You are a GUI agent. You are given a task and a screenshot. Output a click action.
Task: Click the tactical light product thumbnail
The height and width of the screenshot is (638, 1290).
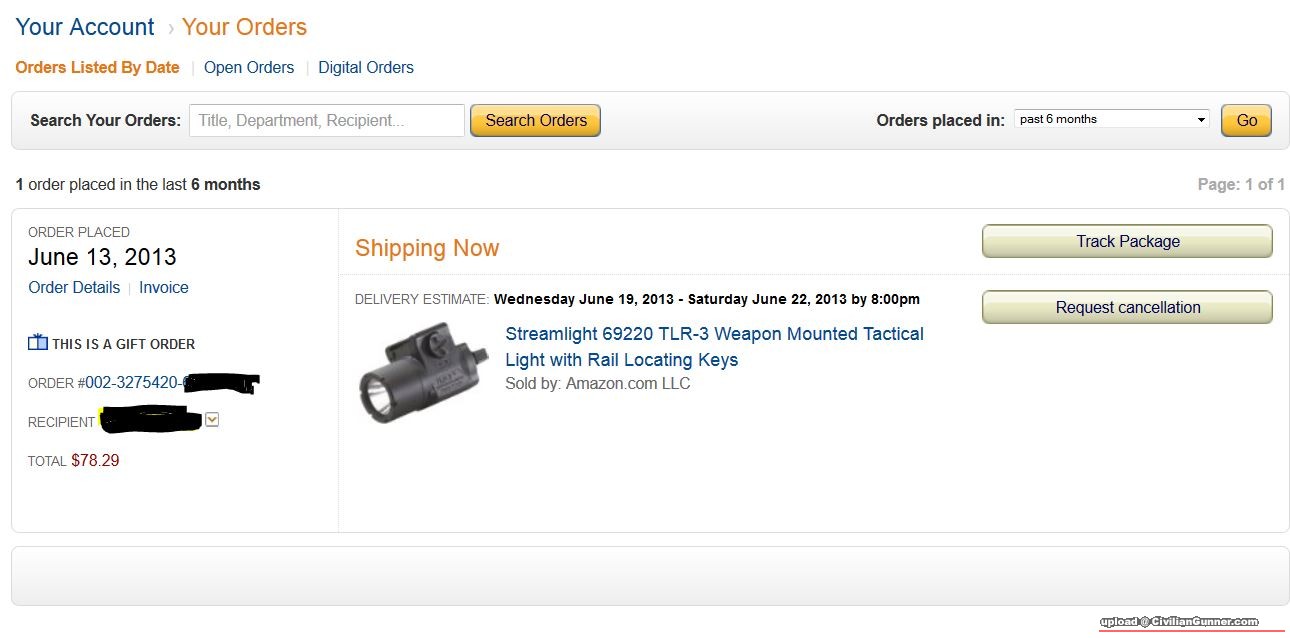click(422, 371)
